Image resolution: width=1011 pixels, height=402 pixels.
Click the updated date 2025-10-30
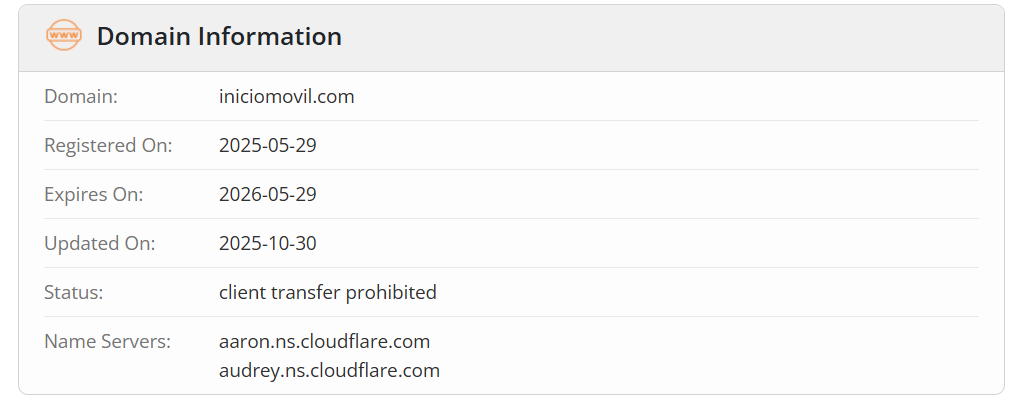267,244
